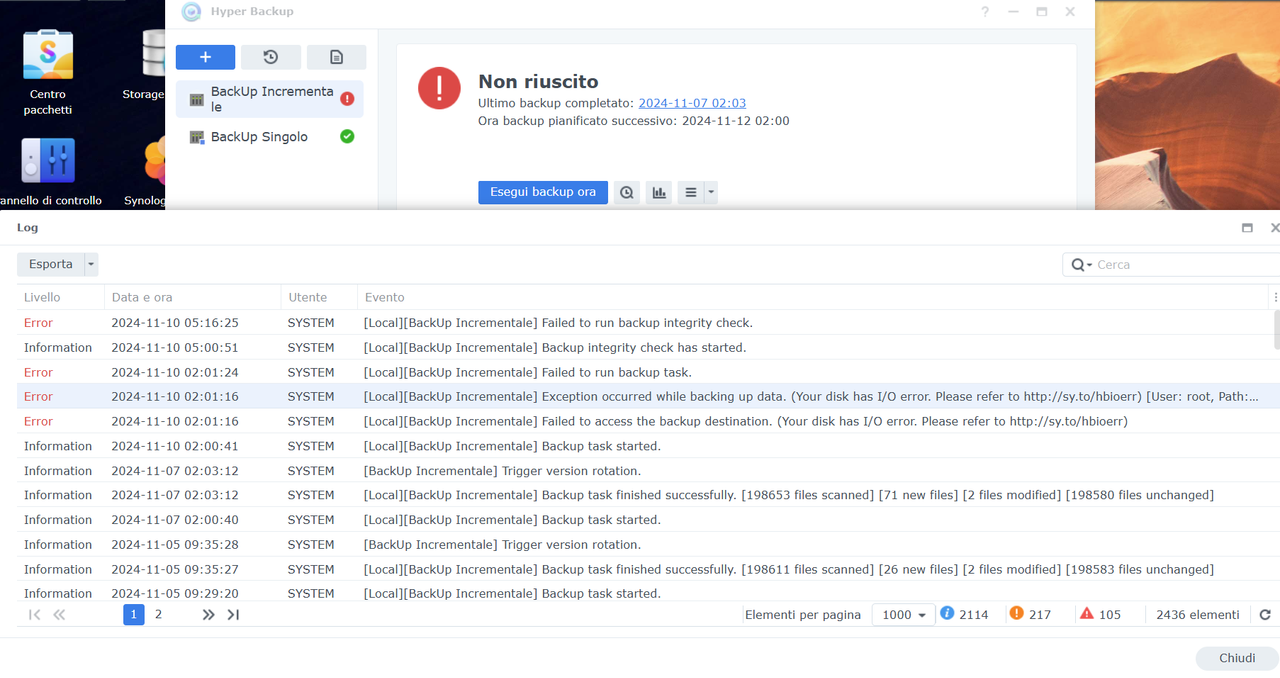Advance to next log pages
The width and height of the screenshot is (1280, 678).
point(208,615)
